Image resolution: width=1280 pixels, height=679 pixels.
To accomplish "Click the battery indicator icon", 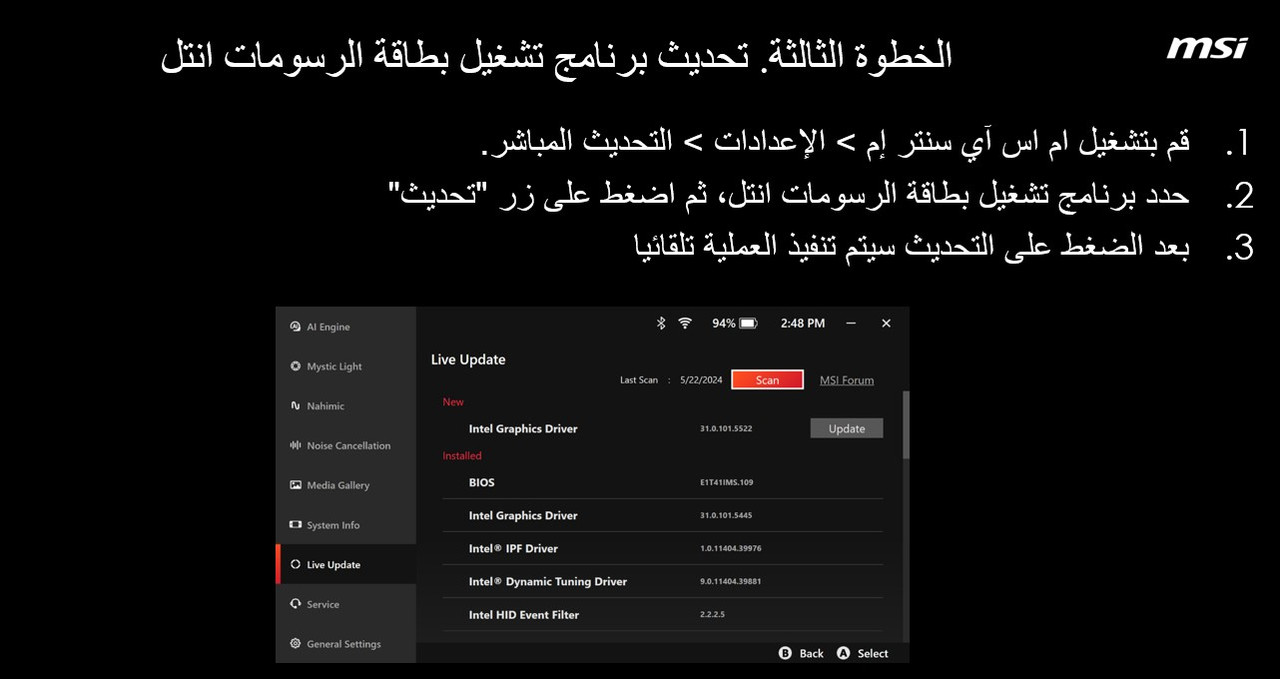I will (x=749, y=323).
